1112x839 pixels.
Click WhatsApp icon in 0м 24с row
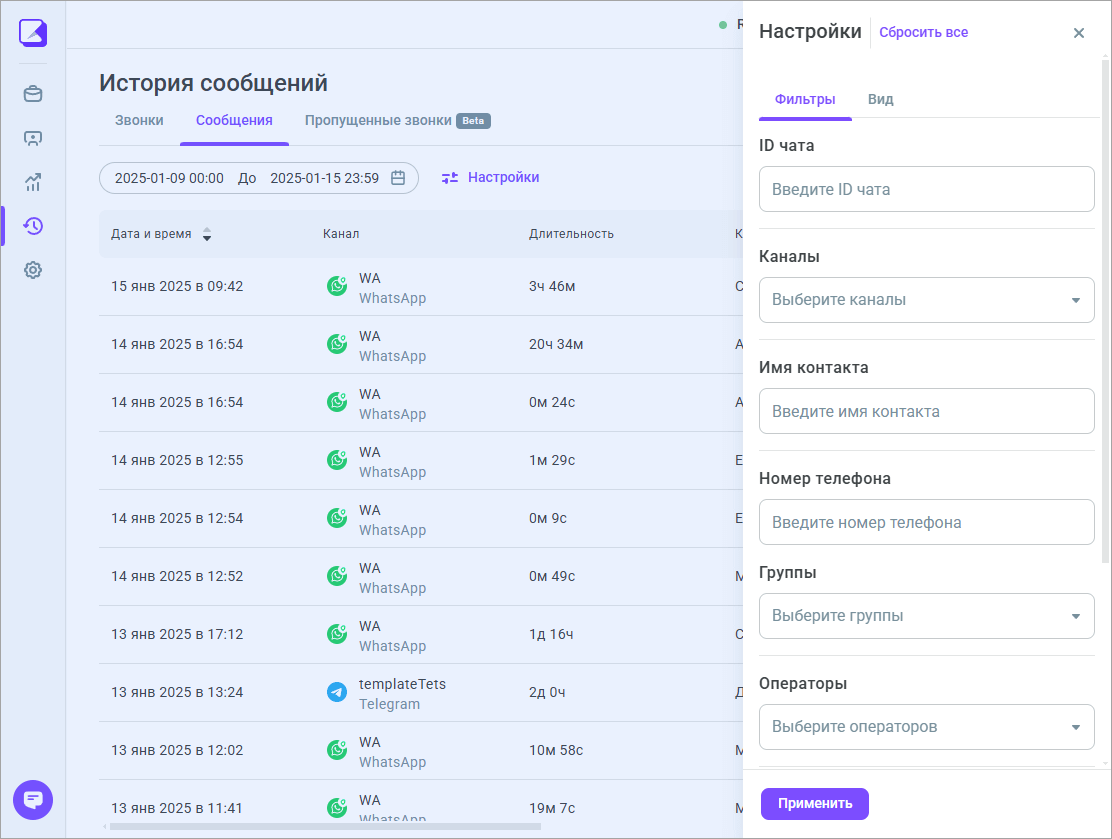[x=337, y=401]
